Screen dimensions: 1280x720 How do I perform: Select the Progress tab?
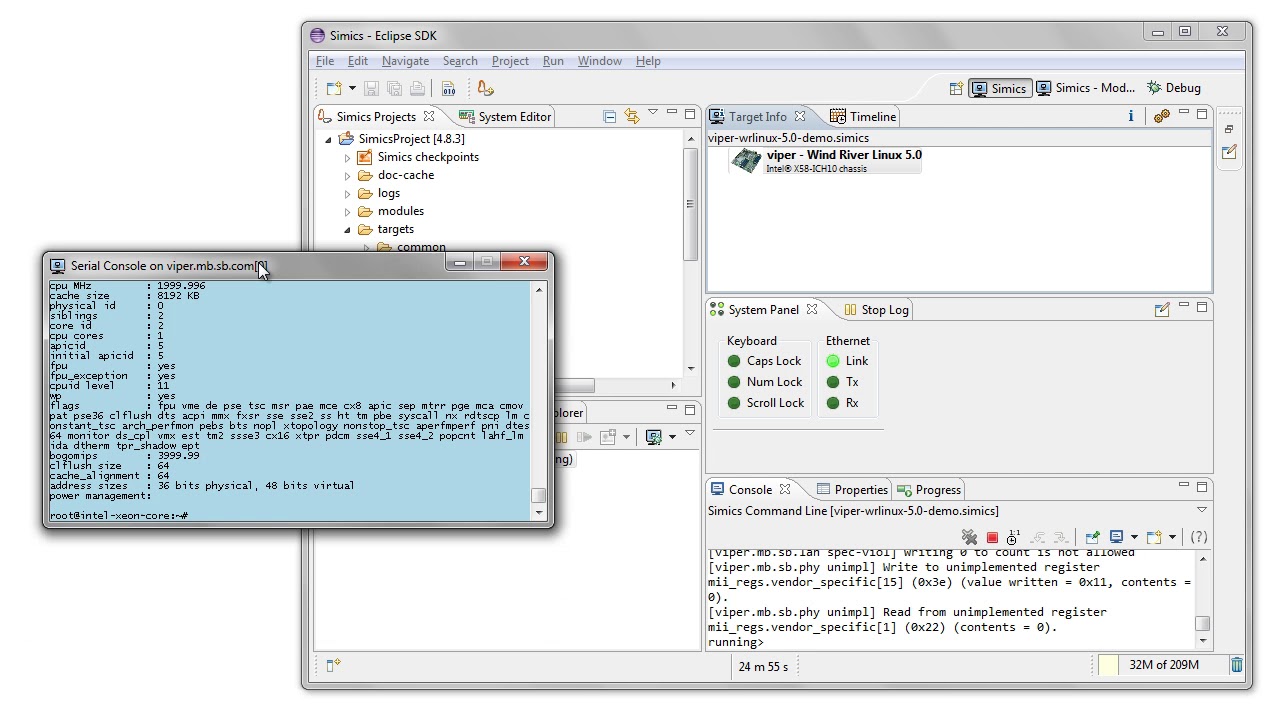point(929,490)
